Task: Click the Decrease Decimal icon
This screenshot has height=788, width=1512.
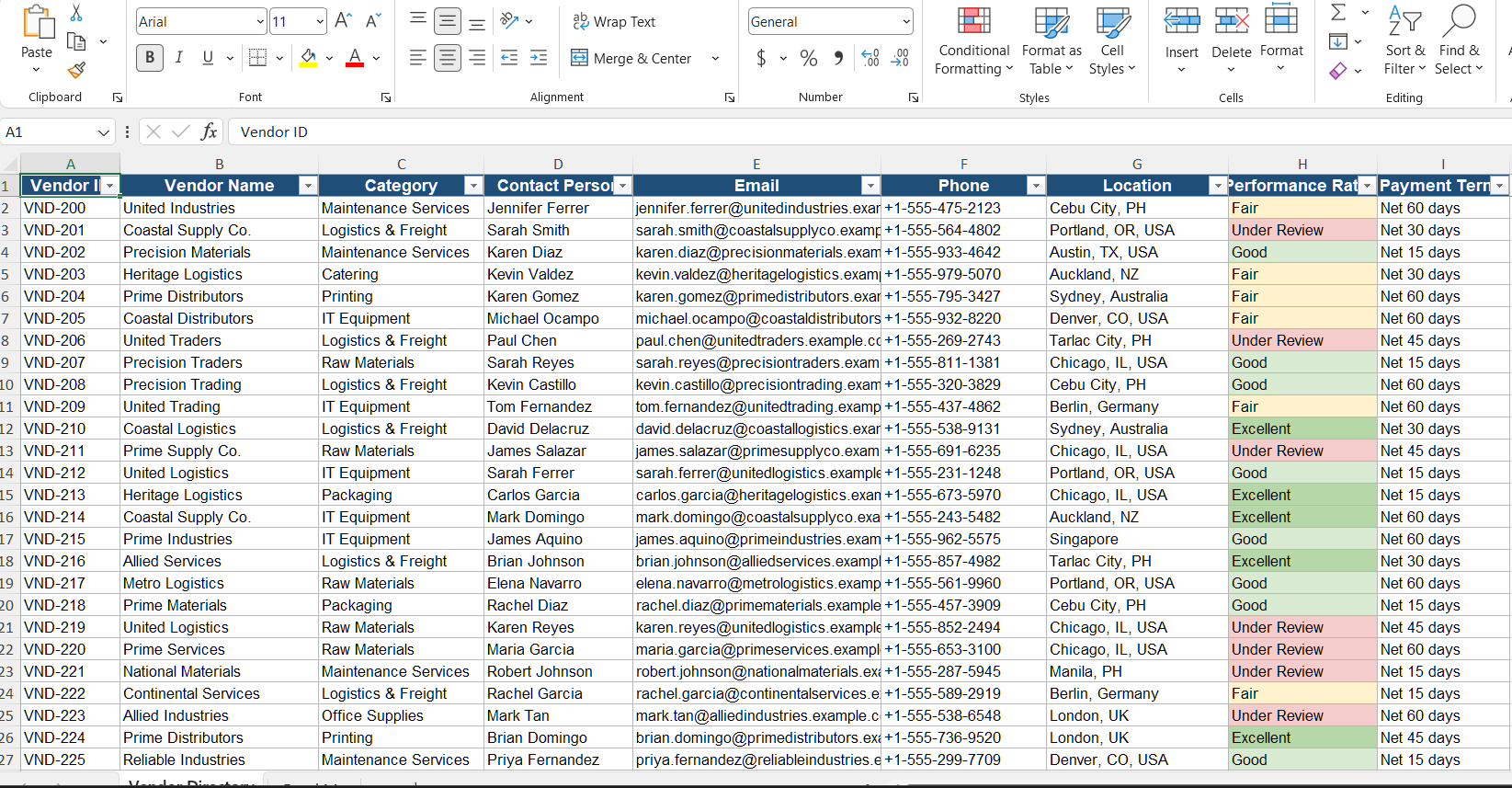Action: 901,58
